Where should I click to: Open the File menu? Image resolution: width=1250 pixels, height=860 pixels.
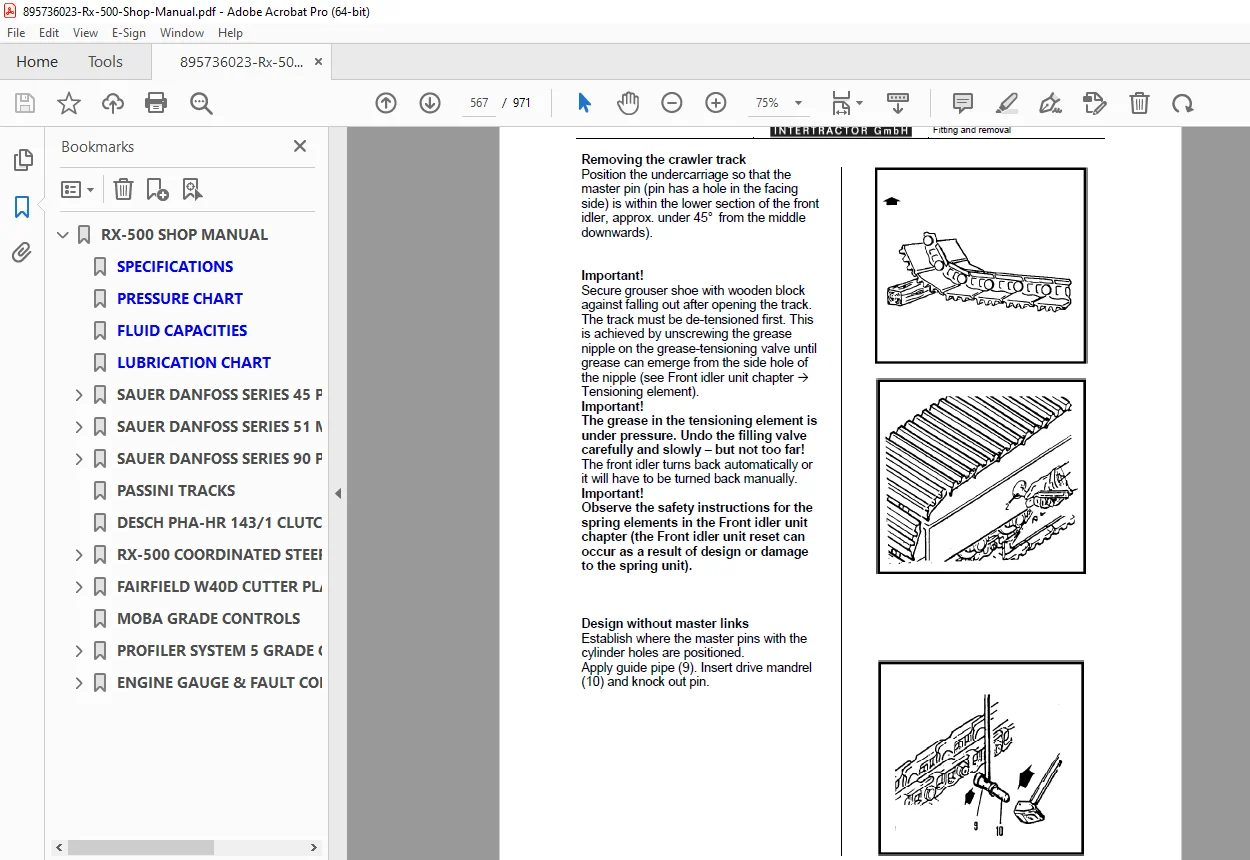click(x=16, y=33)
